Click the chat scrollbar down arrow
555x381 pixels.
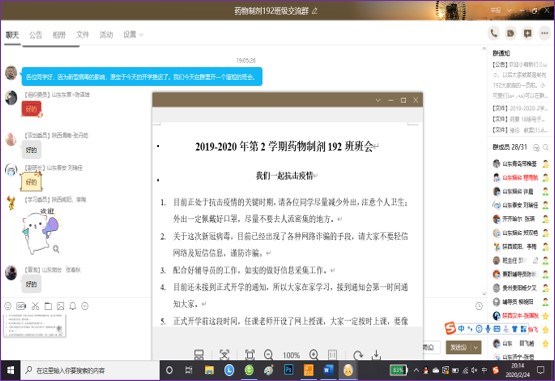(484, 294)
